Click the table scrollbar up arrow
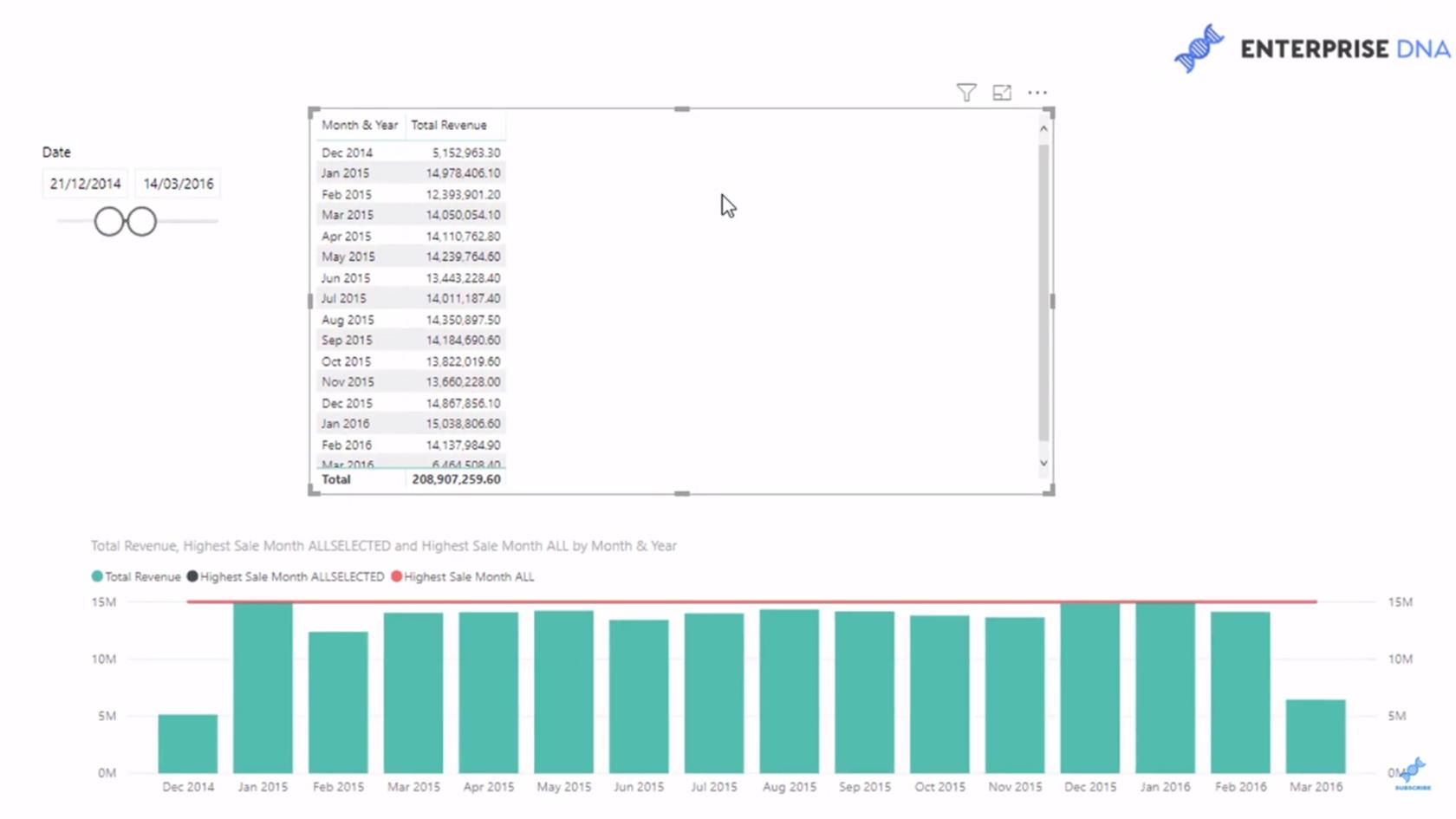Viewport: 1456px width, 819px height. [x=1043, y=128]
